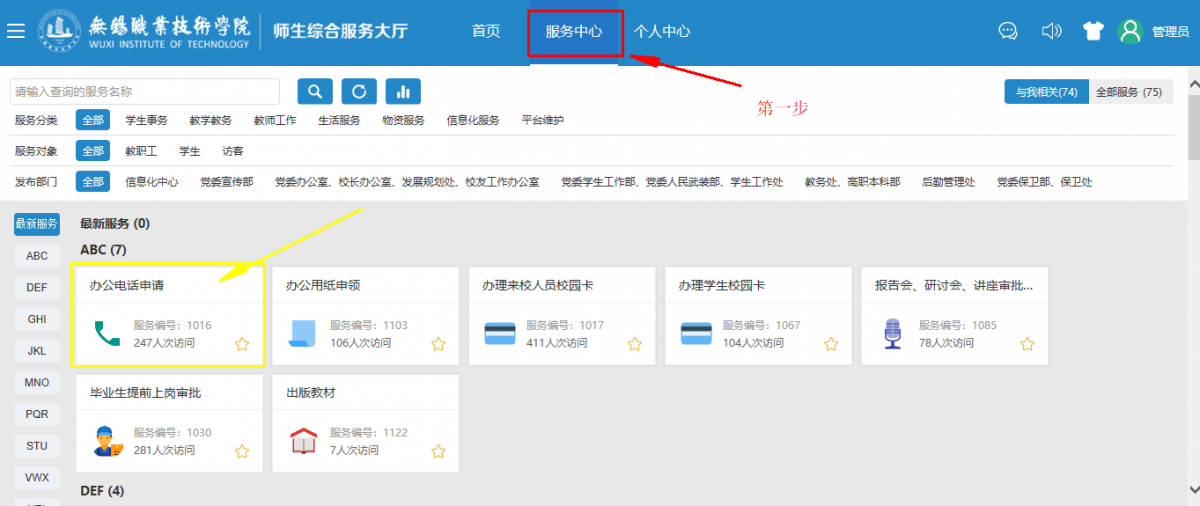Jump to GHI index section
This screenshot has width=1200, height=506.
tap(37, 319)
